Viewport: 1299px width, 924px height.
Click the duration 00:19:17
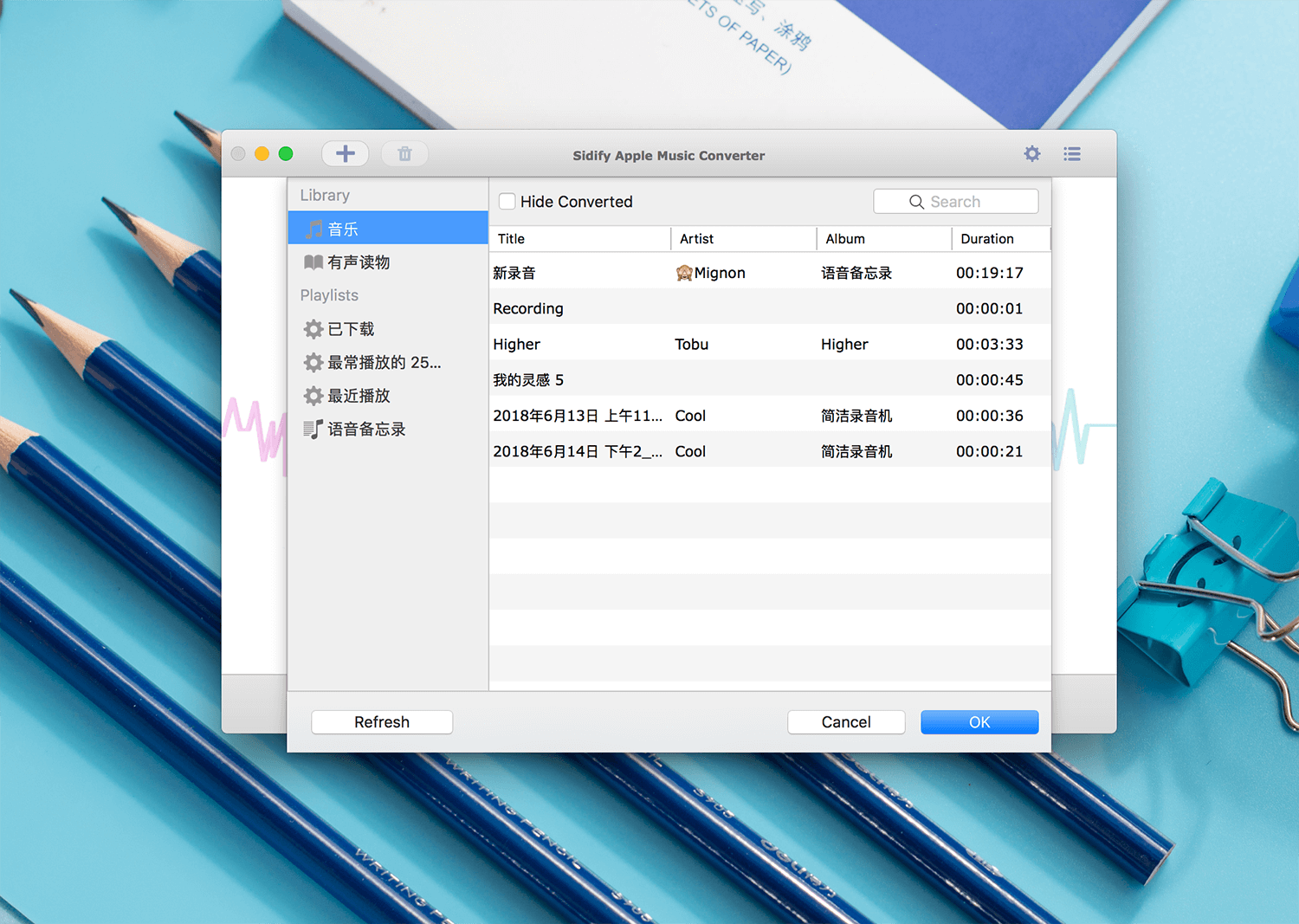(990, 273)
